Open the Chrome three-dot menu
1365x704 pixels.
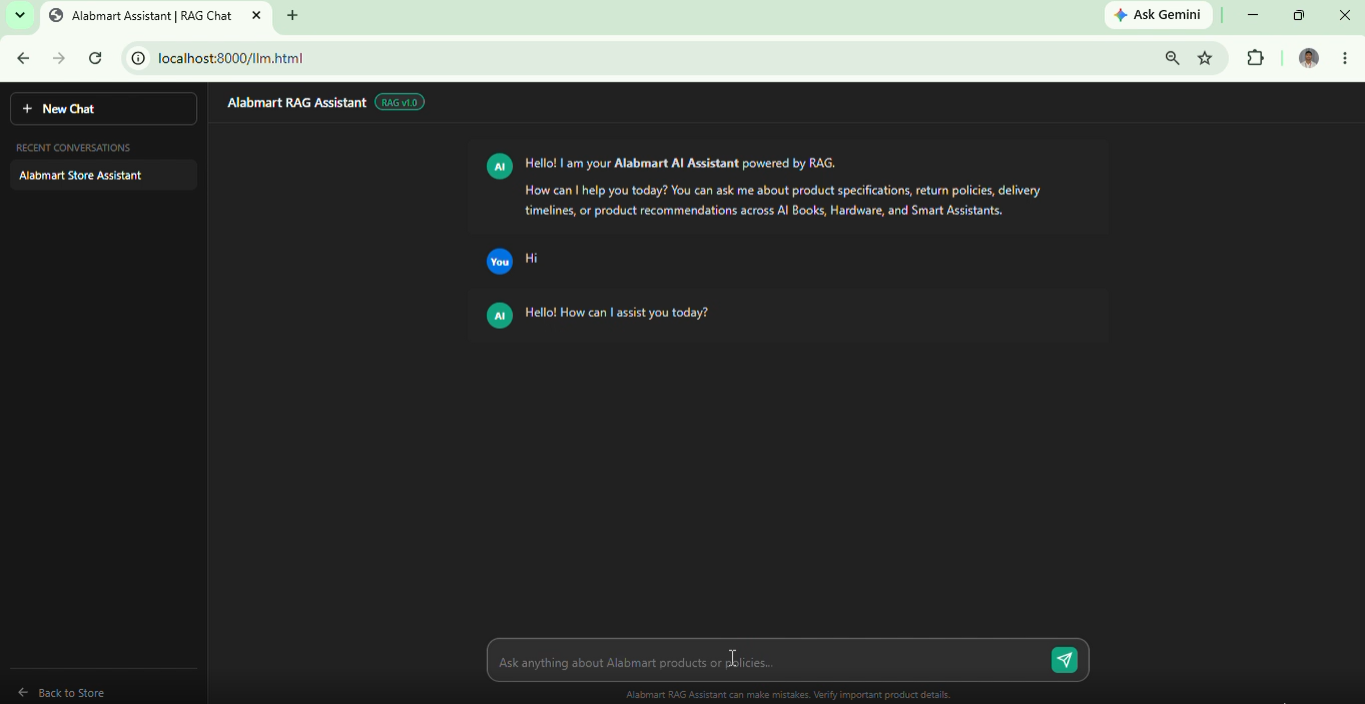click(x=1345, y=58)
